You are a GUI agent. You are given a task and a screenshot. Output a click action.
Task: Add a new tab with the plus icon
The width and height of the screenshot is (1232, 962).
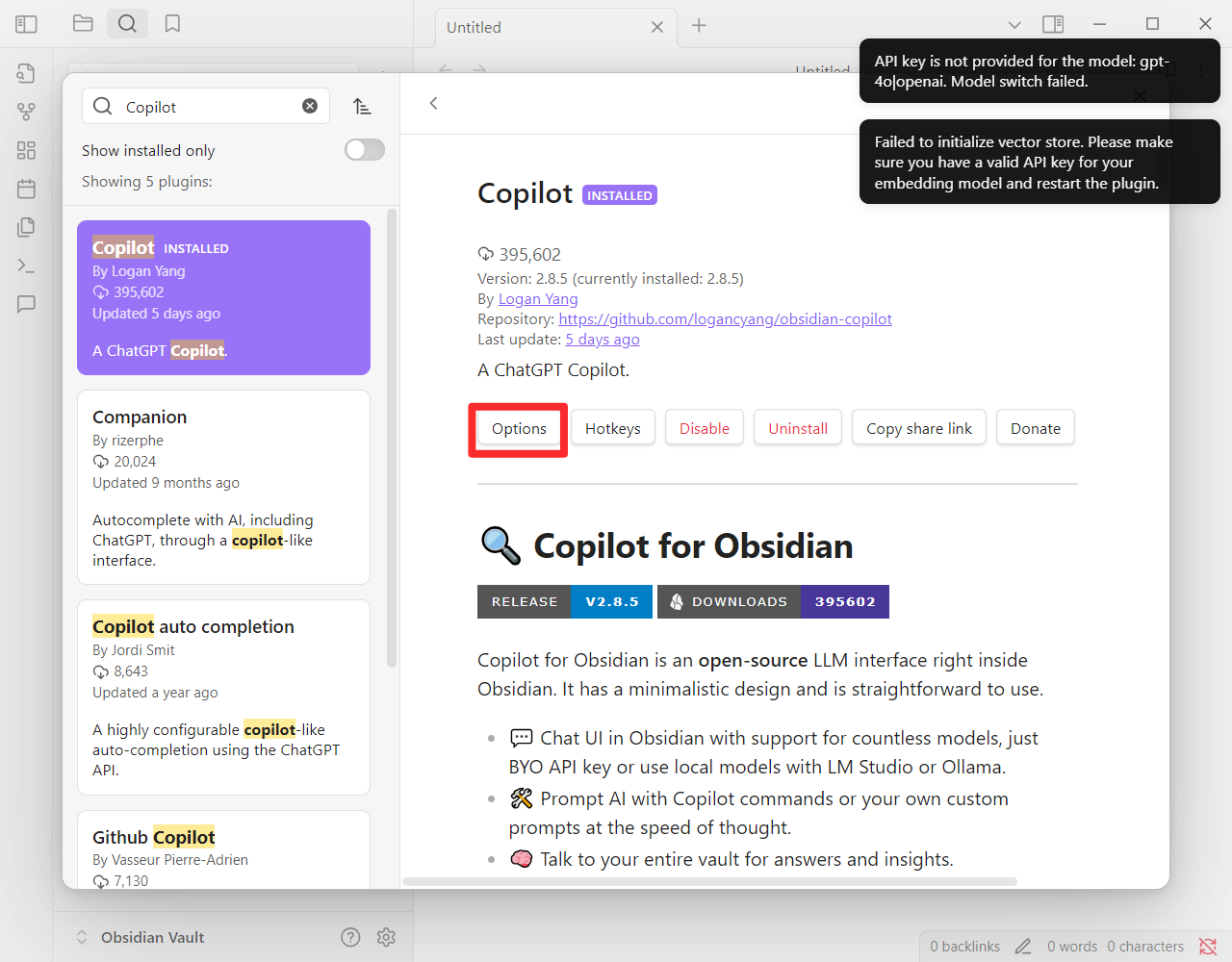699,26
